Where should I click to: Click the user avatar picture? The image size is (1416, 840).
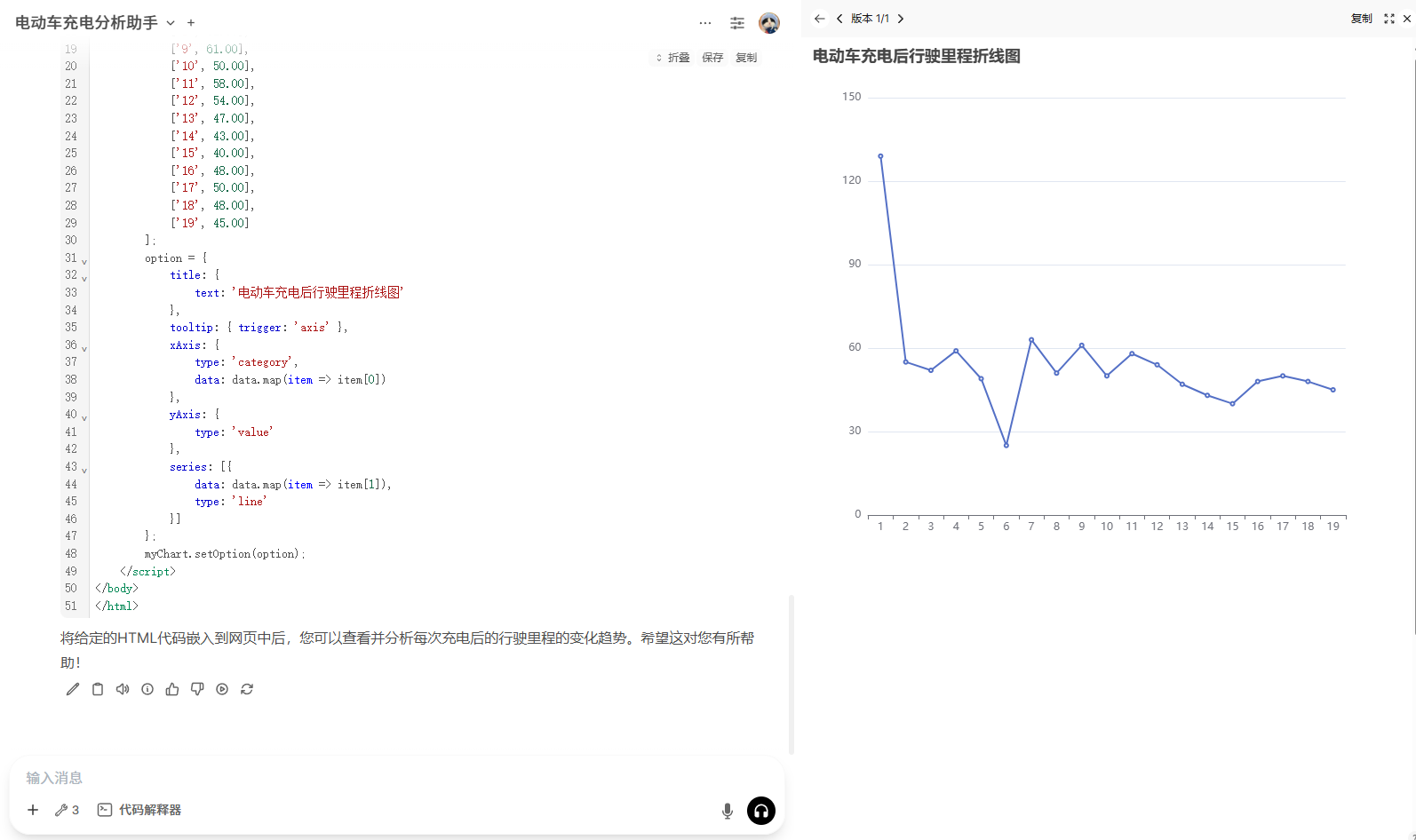tap(769, 23)
